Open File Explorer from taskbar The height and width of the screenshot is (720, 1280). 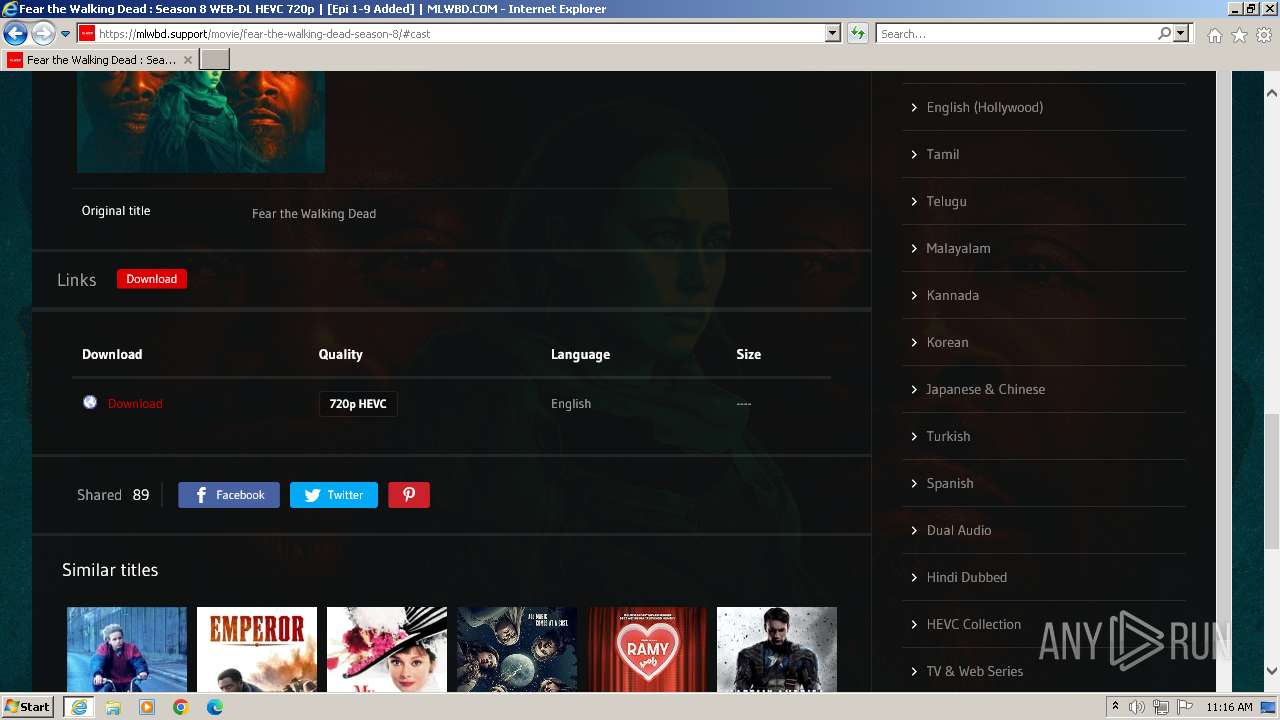(113, 707)
